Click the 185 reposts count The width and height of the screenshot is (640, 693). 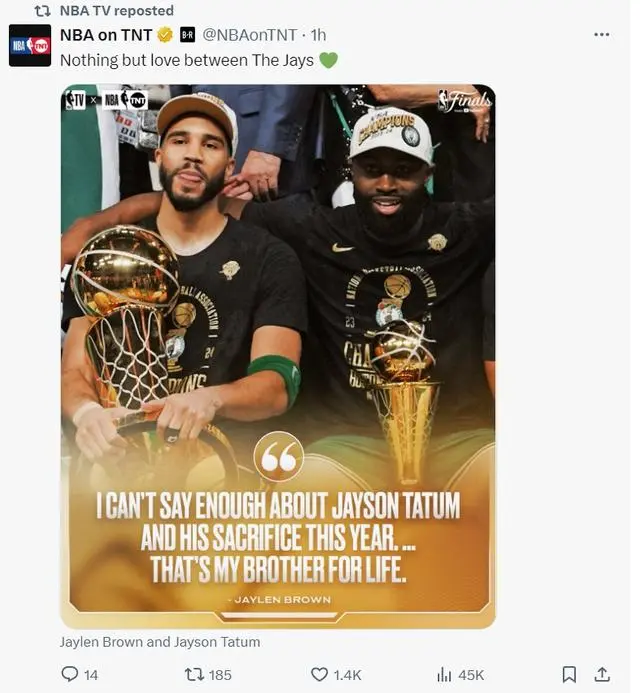click(x=220, y=675)
